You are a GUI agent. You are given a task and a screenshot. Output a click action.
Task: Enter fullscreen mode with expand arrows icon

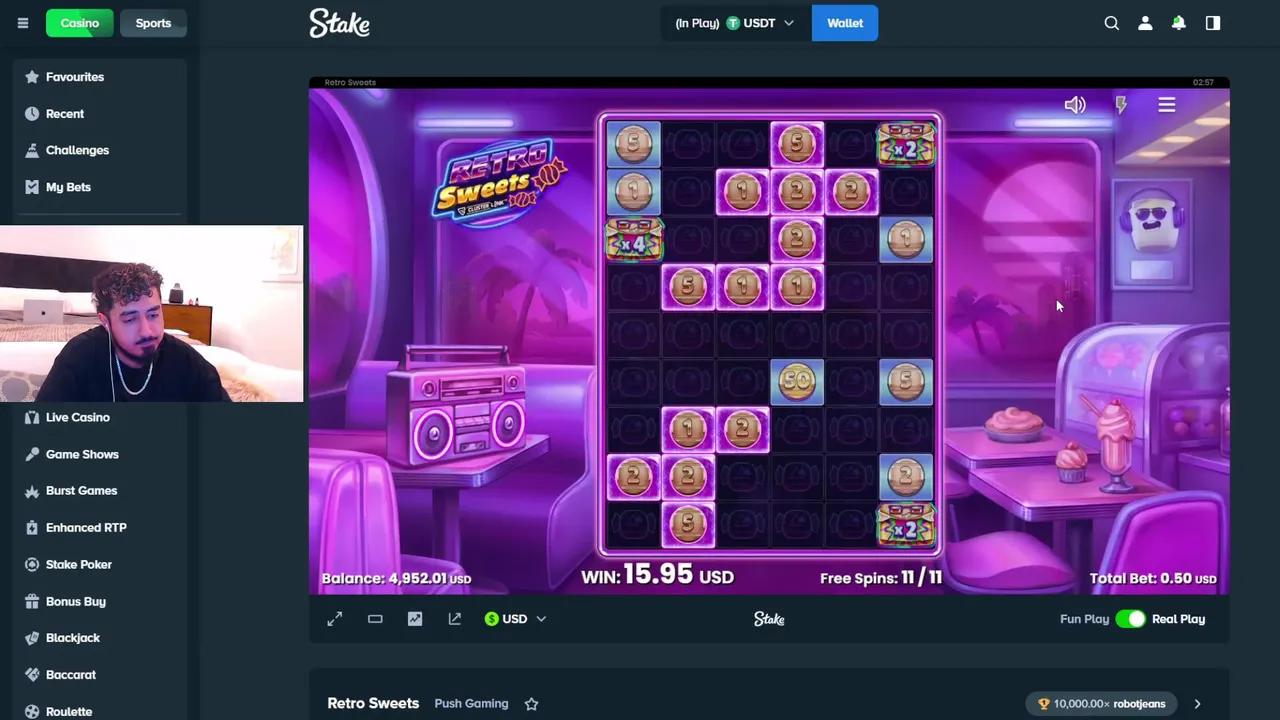pos(335,619)
